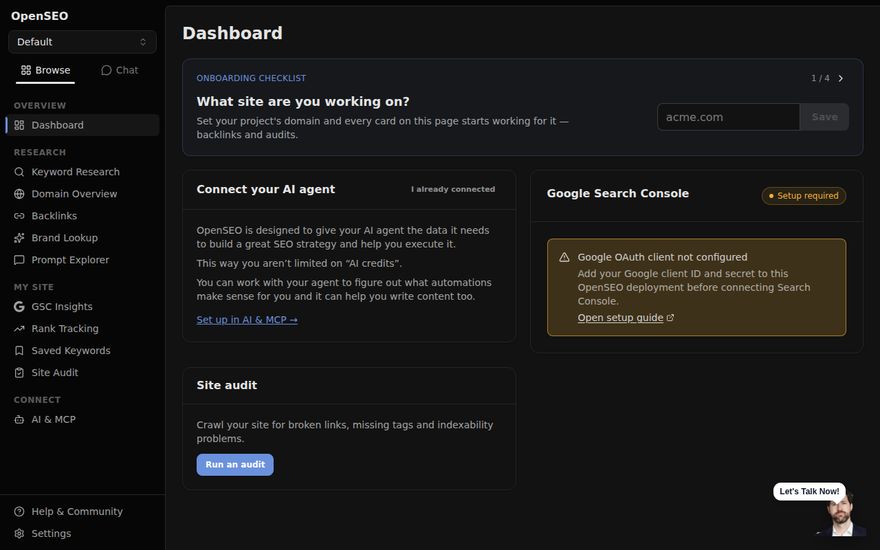This screenshot has width=880, height=550.
Task: Click the AI & MCP robot icon
Action: click(19, 419)
